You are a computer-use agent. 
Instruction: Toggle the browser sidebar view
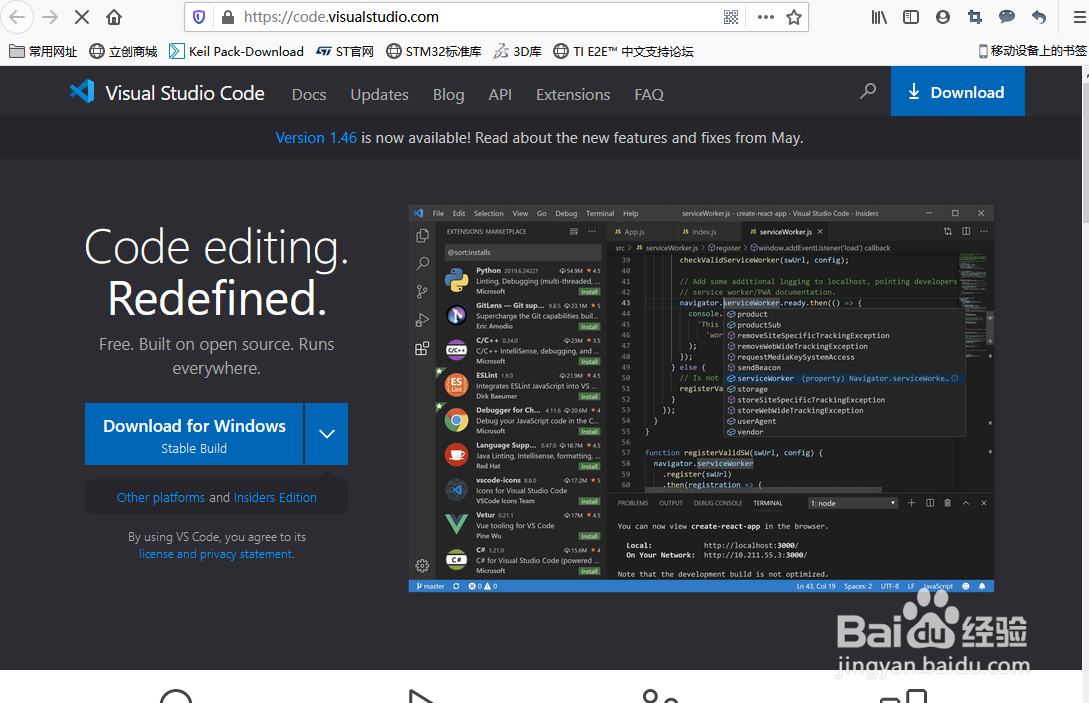(x=911, y=17)
